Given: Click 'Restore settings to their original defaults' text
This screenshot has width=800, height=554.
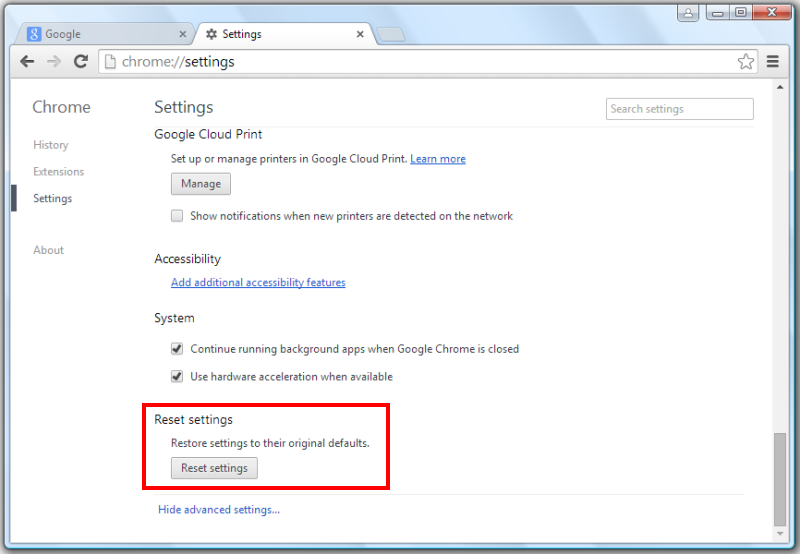Looking at the screenshot, I should [x=270, y=443].
